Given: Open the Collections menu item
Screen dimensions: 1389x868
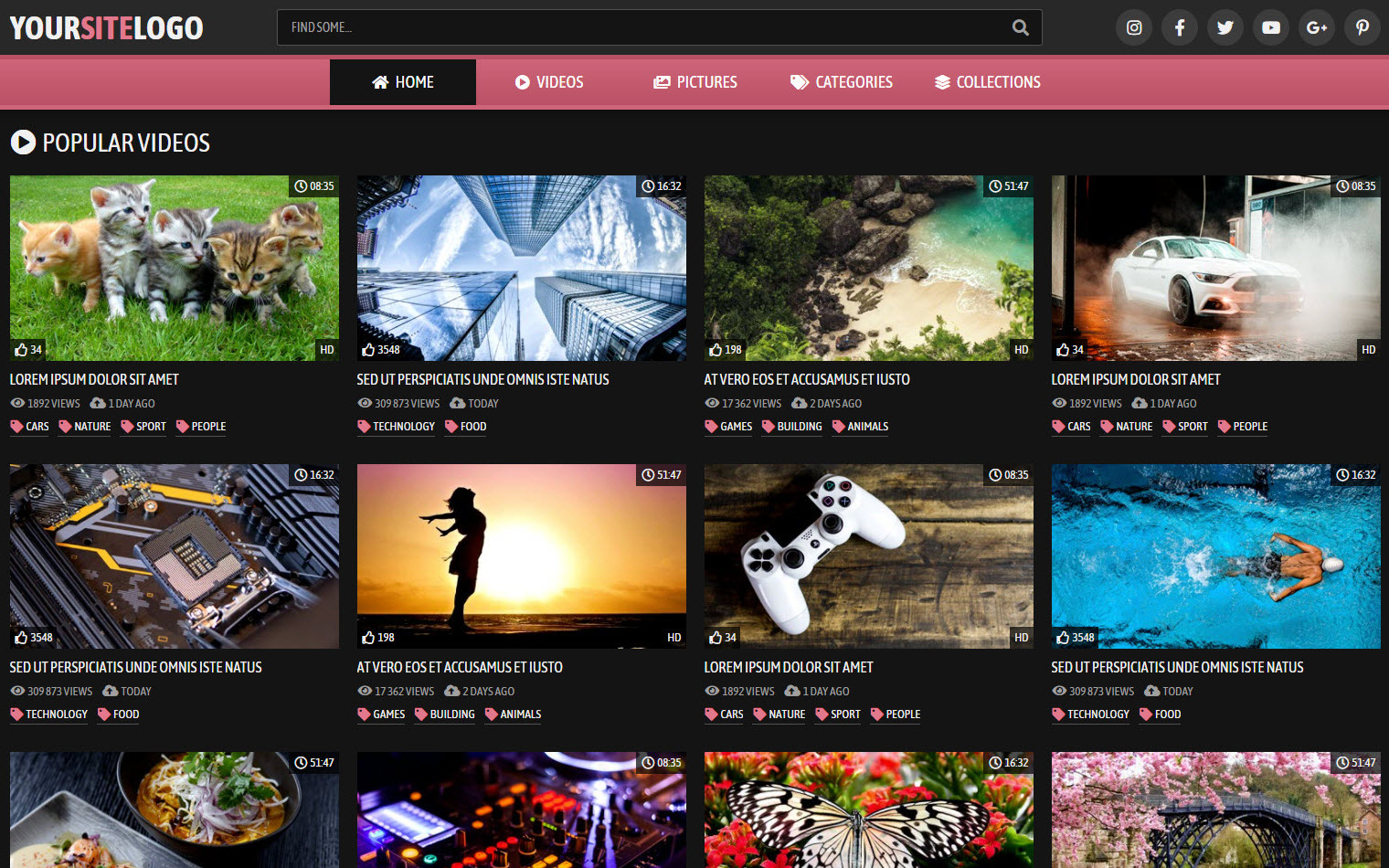Looking at the screenshot, I should pyautogui.click(x=987, y=82).
